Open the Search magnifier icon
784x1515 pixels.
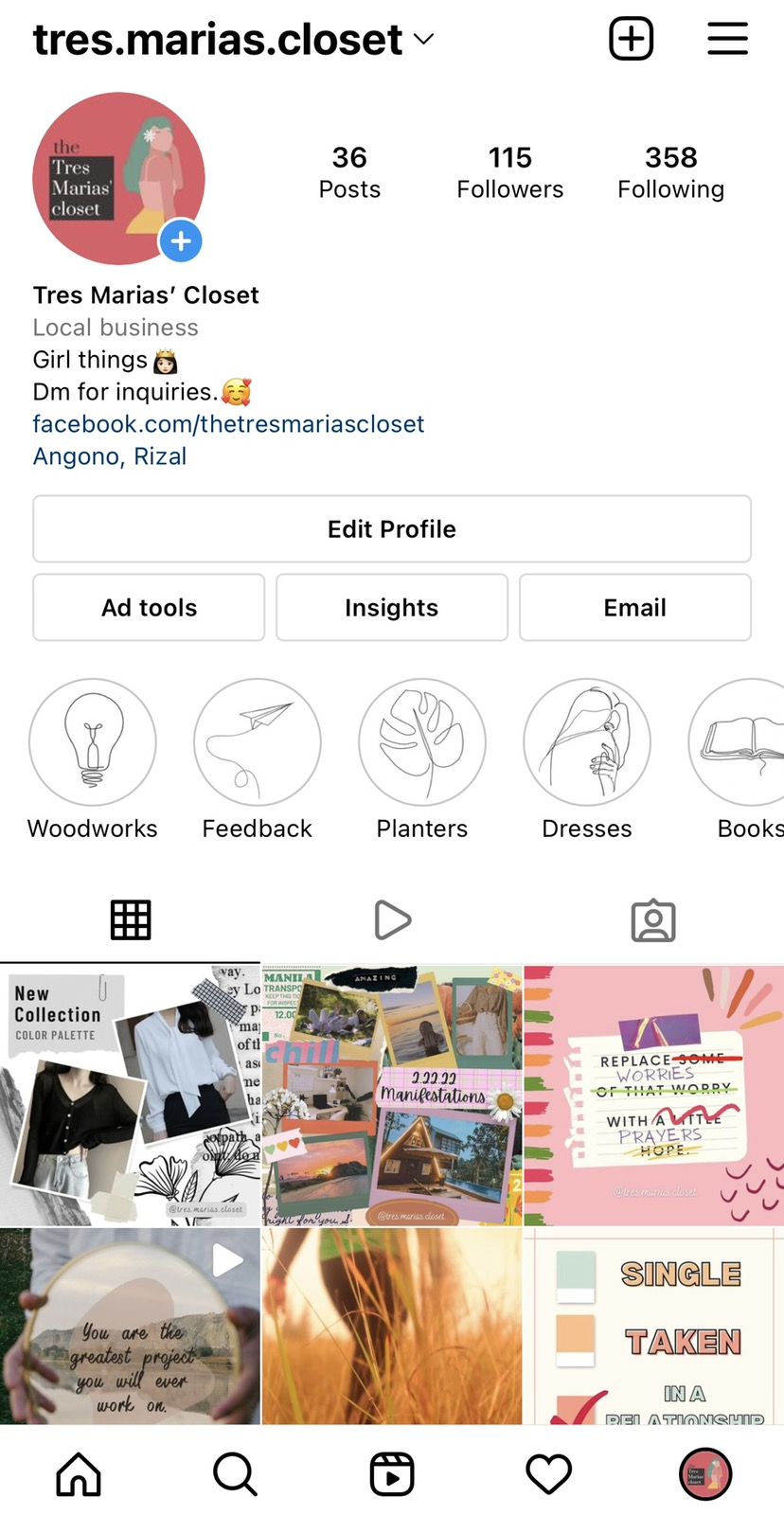pyautogui.click(x=235, y=1474)
